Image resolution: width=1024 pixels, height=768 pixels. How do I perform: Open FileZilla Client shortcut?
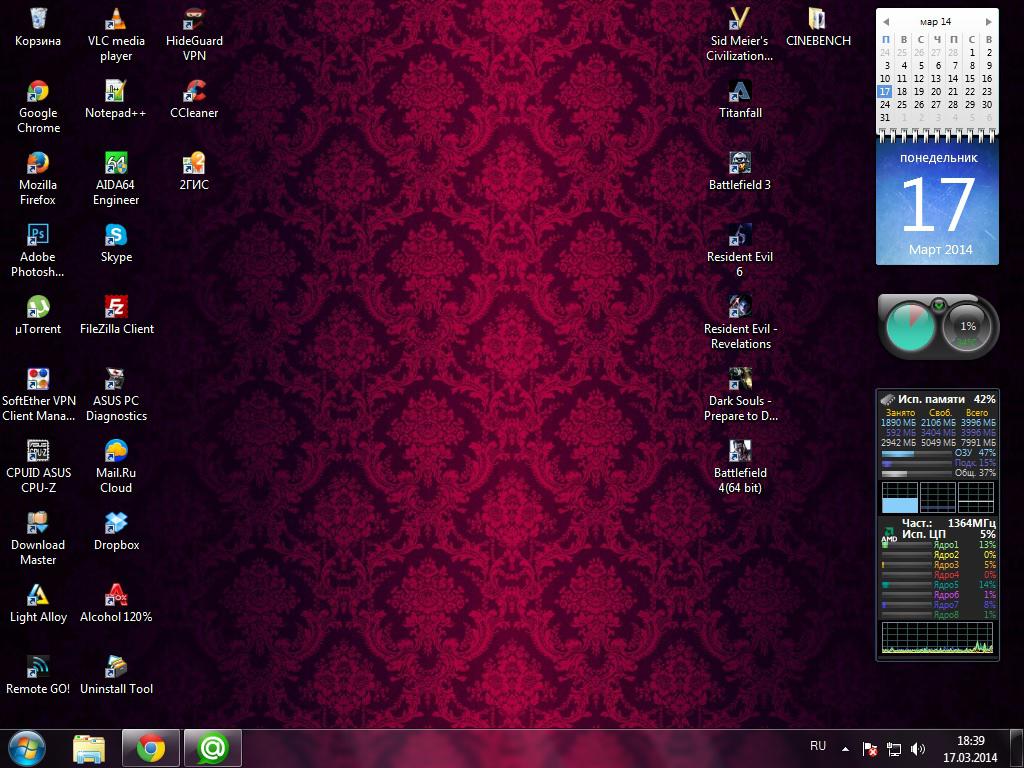coord(116,314)
